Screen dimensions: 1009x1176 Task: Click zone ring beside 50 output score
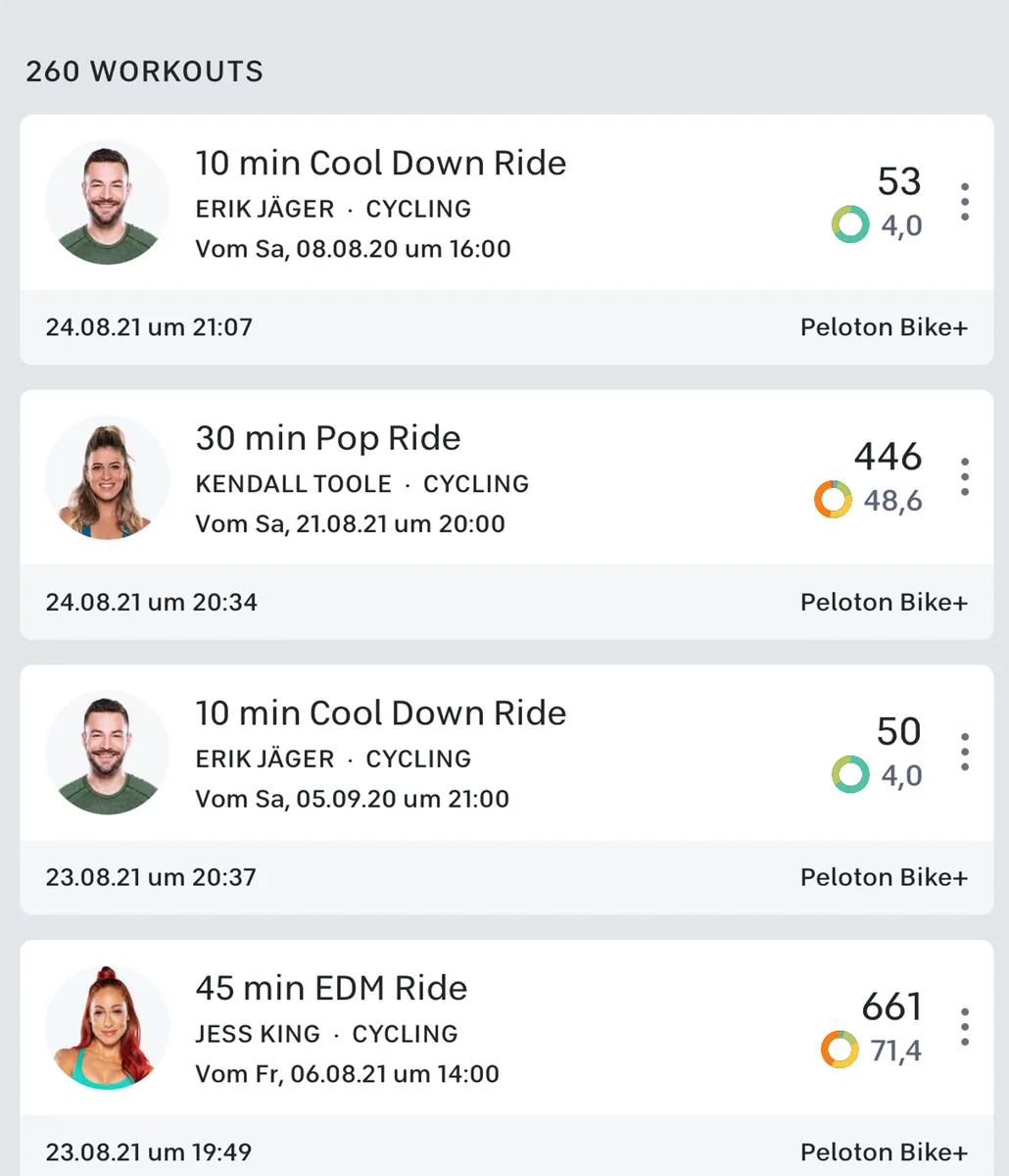850,775
